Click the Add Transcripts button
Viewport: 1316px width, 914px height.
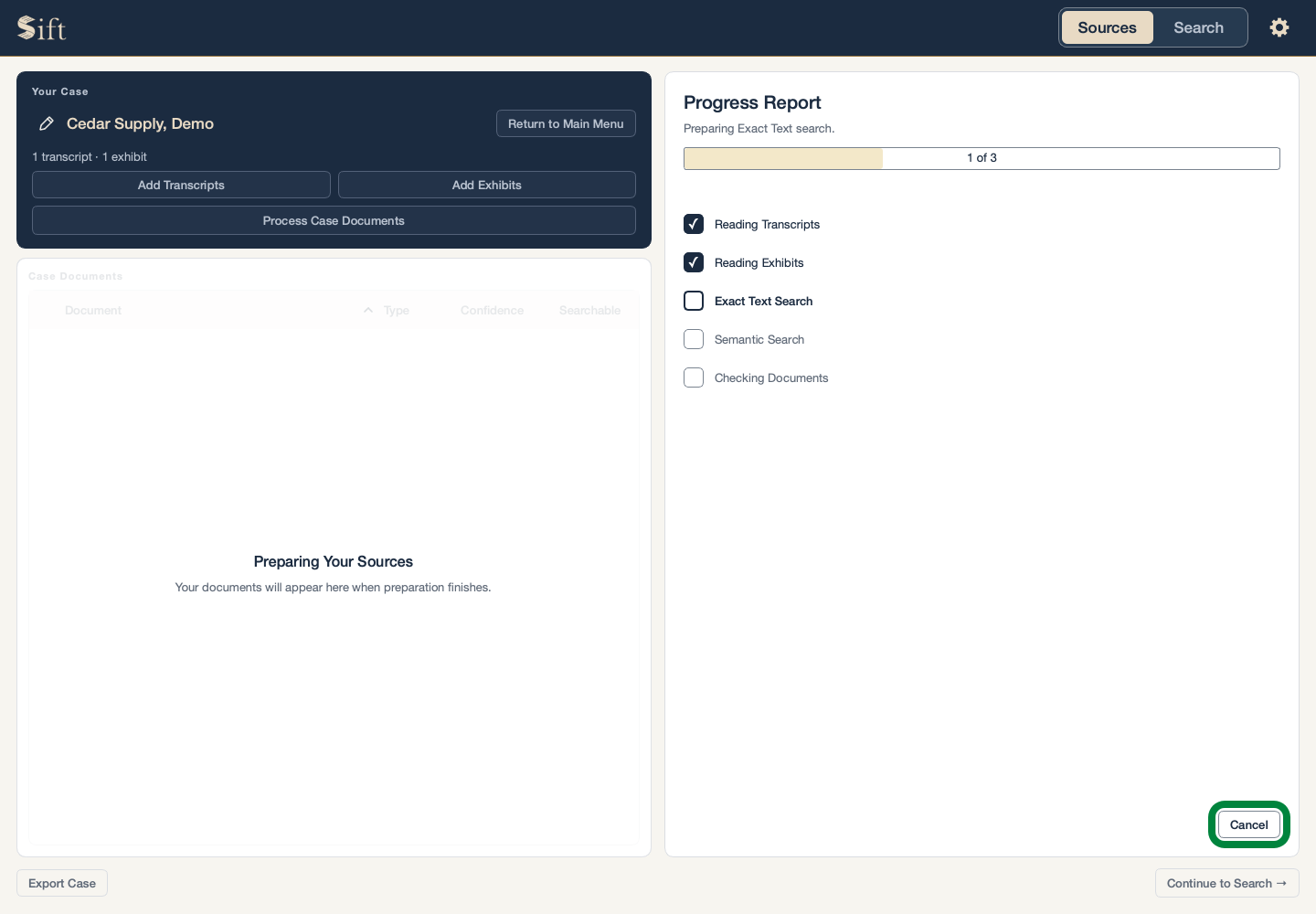point(181,185)
